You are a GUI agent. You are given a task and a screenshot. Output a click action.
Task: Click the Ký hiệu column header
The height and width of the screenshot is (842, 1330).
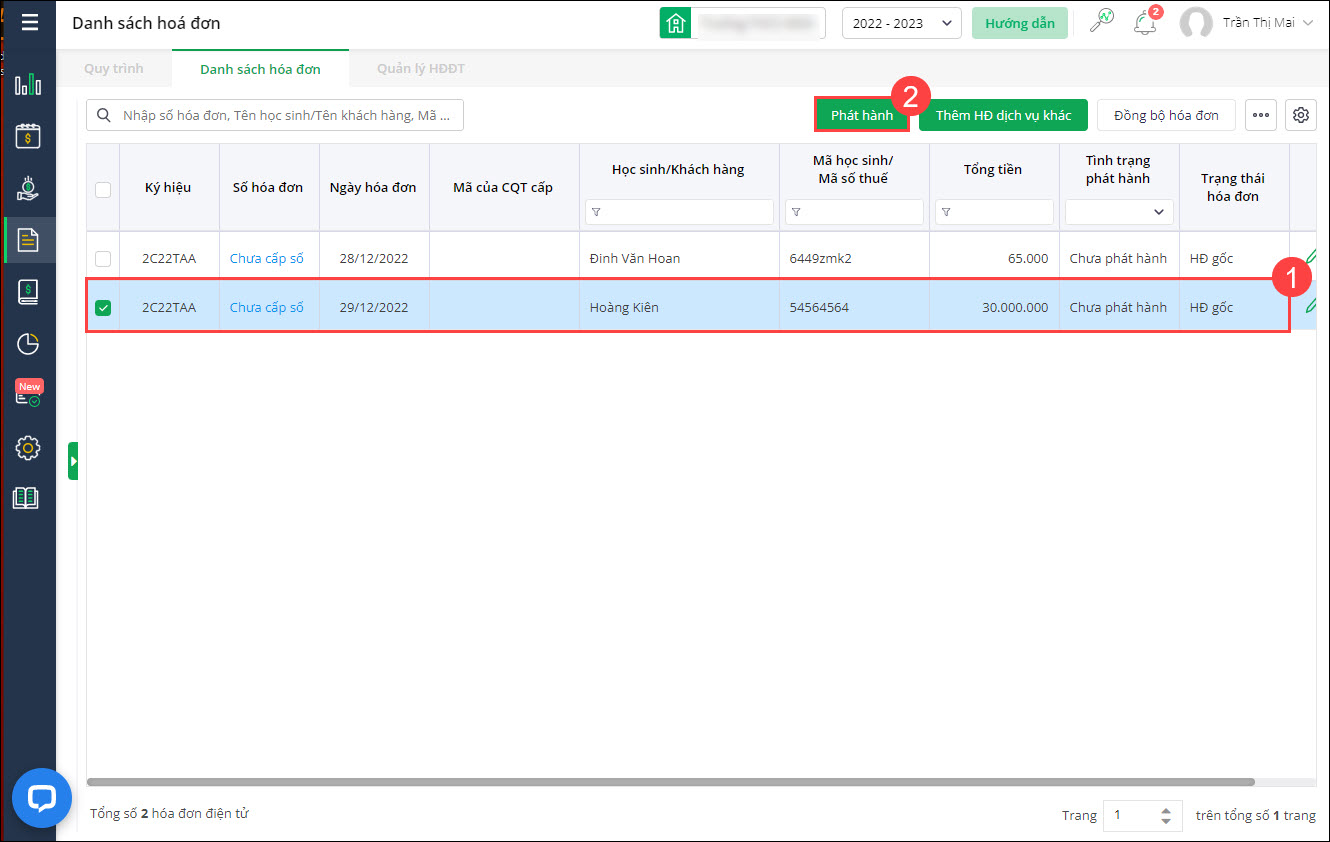(x=168, y=187)
